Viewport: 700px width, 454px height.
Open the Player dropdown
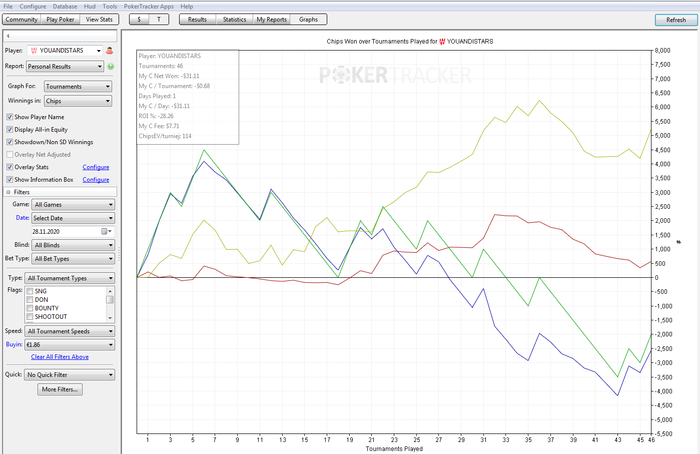65,51
